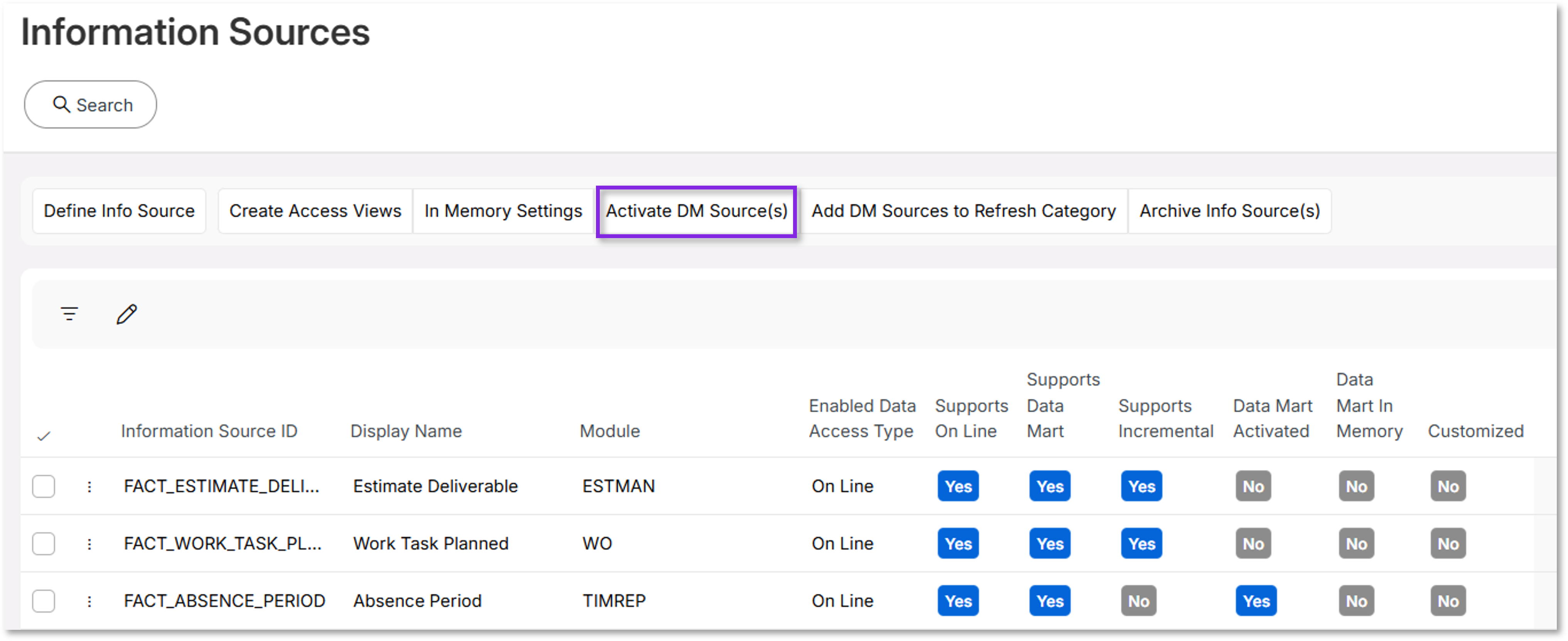Click Create Access Views
Image resolution: width=1568 pixels, height=641 pixels.
(x=315, y=211)
